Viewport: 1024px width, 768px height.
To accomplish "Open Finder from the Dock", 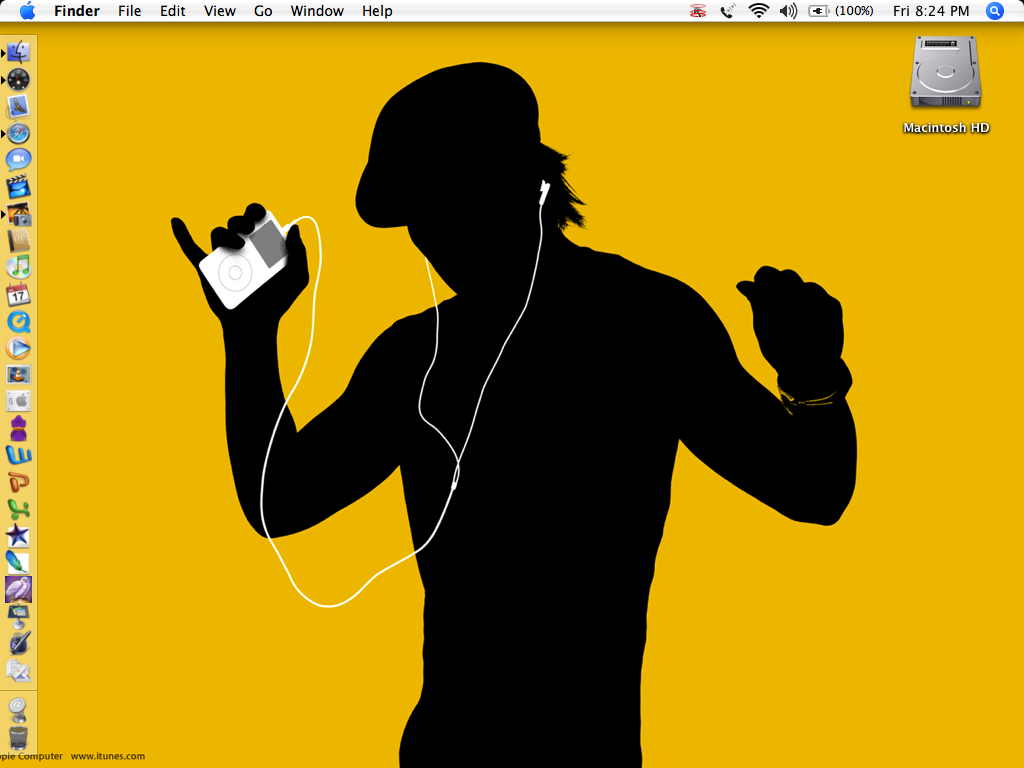I will pos(18,53).
